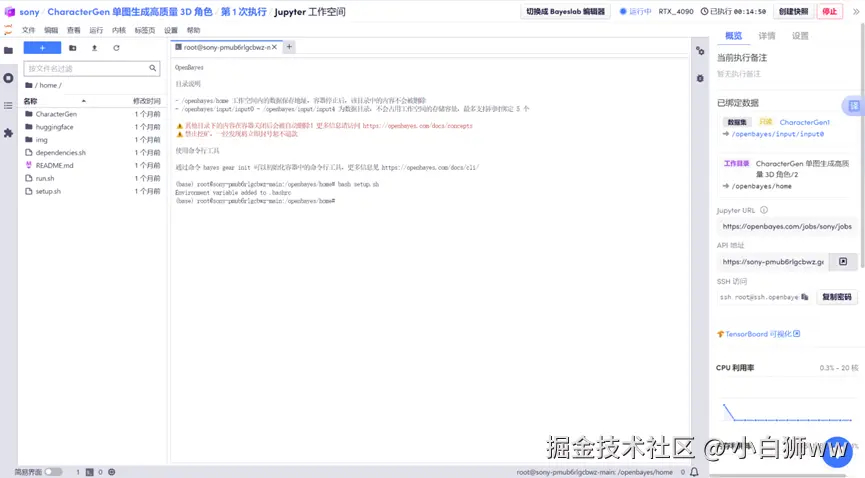Collapse the right panel with the double chevron
This screenshot has width=865, height=478.
856,12
